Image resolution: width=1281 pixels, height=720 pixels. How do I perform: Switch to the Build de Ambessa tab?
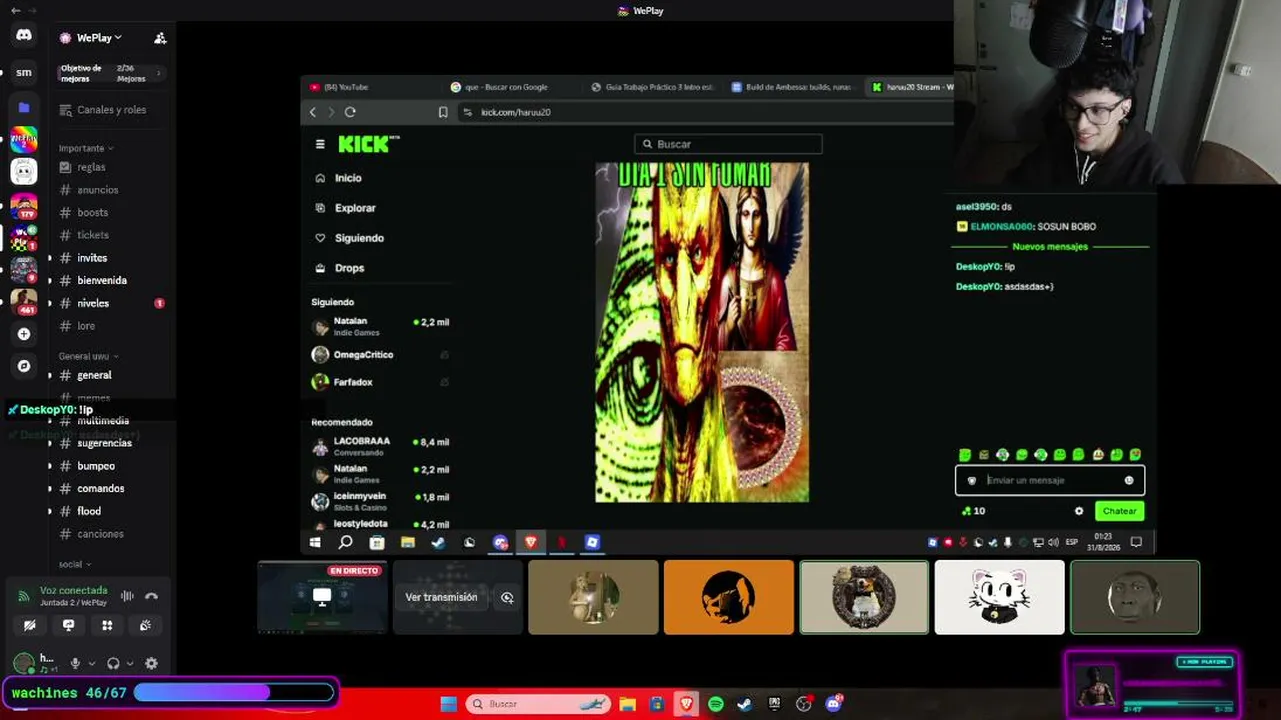click(x=792, y=87)
